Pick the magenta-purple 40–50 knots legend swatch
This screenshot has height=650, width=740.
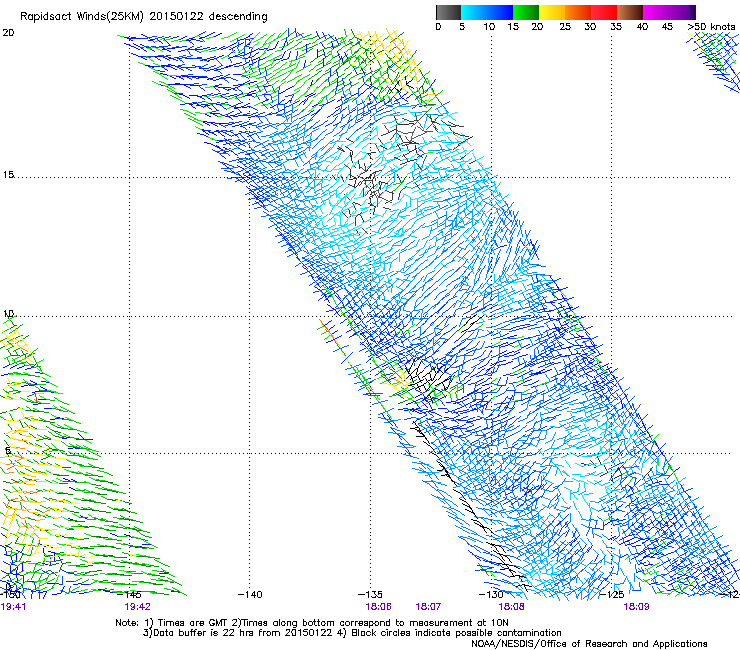(x=669, y=12)
